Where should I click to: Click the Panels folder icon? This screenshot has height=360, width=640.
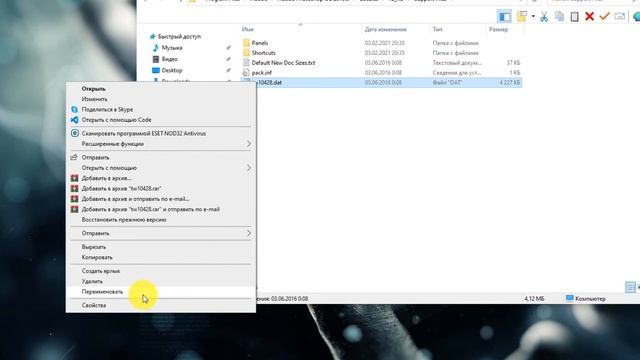[246, 42]
